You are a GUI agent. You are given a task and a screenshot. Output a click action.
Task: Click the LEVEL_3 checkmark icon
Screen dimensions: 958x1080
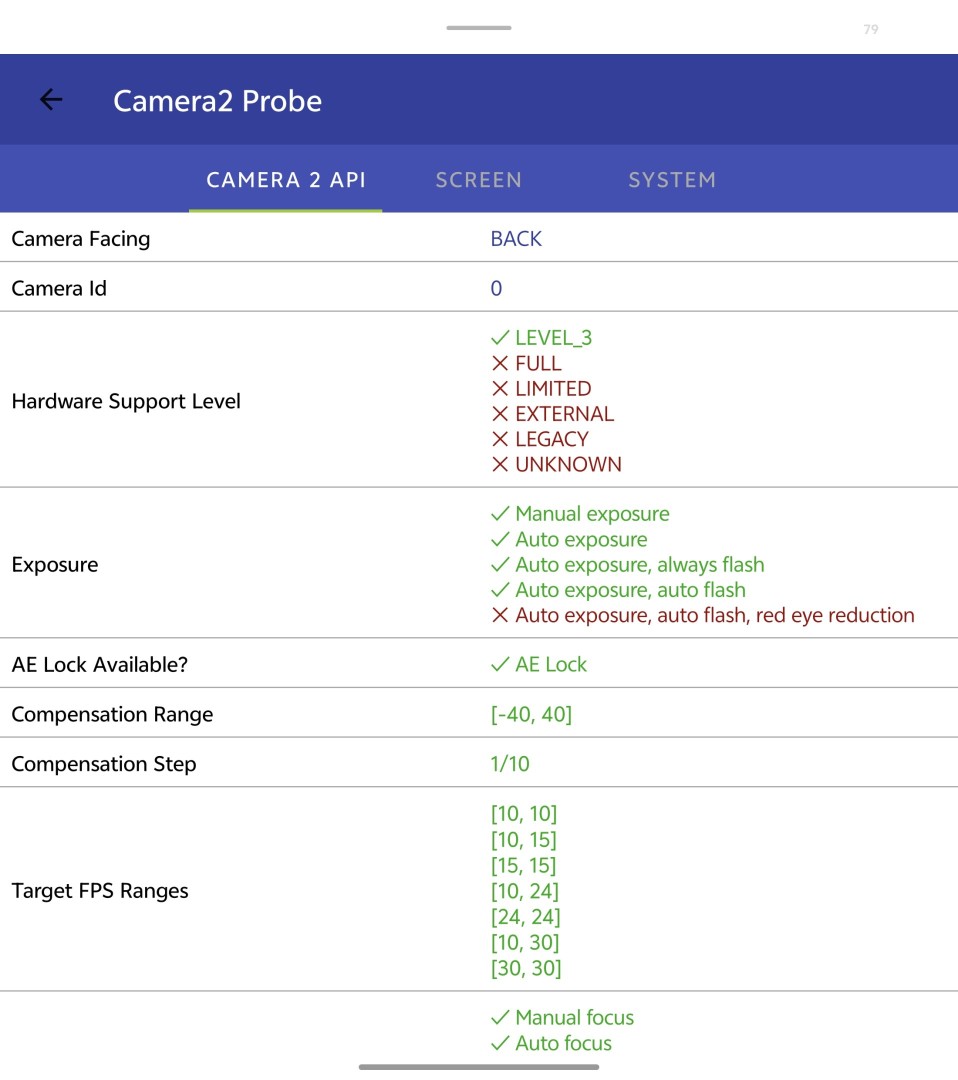pos(500,338)
